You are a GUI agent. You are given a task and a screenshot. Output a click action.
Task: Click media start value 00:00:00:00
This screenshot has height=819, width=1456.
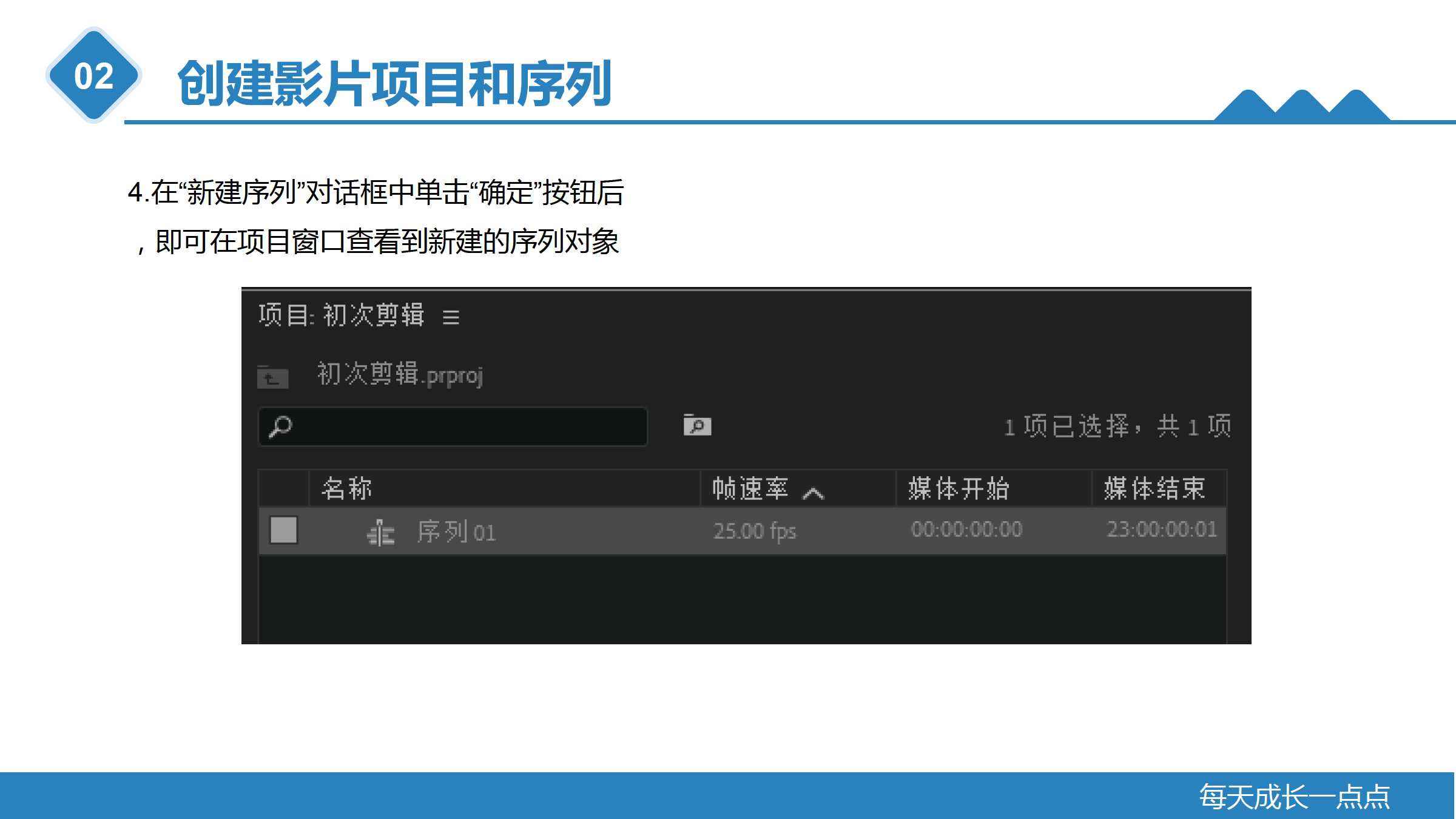point(966,530)
